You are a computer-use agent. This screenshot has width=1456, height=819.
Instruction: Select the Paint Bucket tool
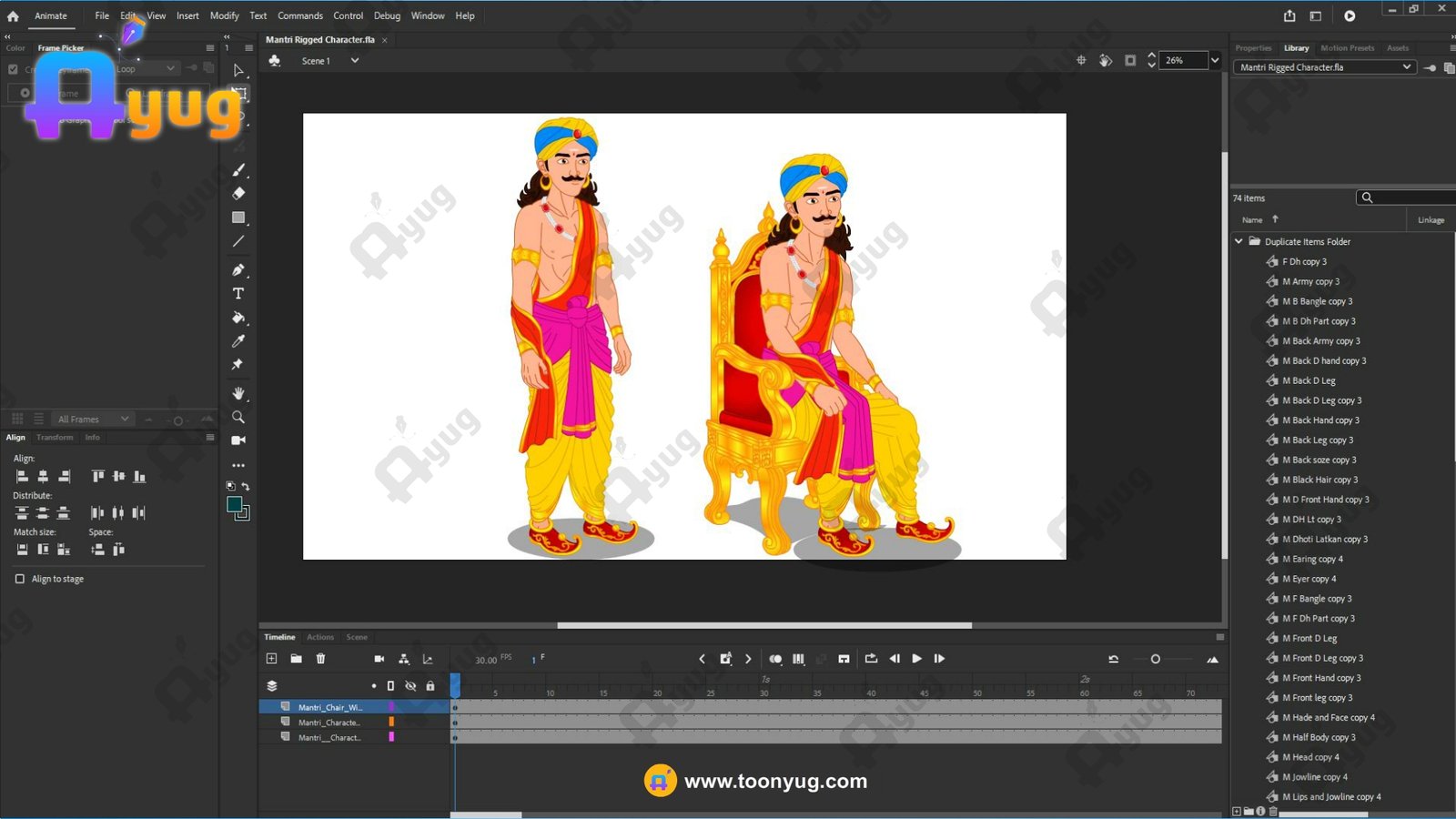point(238,318)
